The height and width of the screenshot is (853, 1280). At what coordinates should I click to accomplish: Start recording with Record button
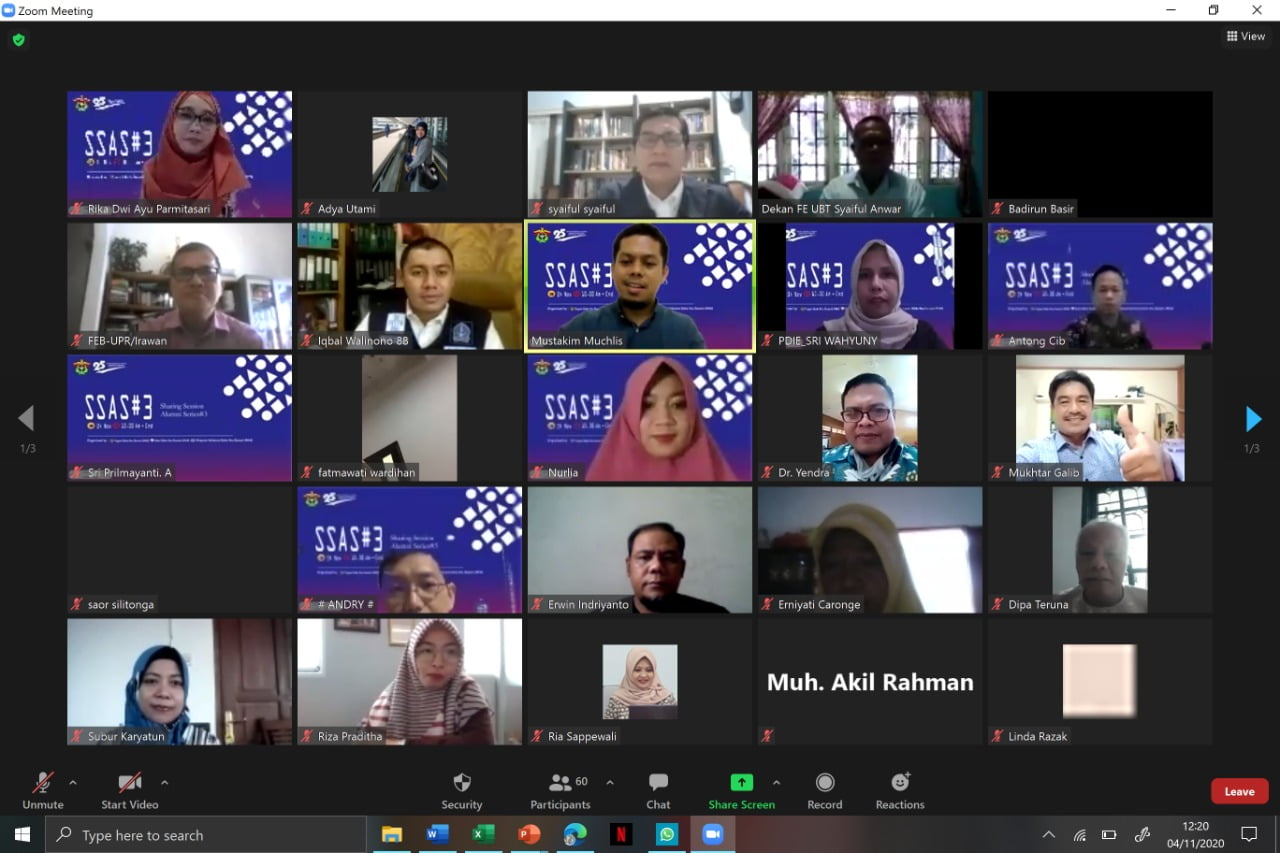pos(825,790)
